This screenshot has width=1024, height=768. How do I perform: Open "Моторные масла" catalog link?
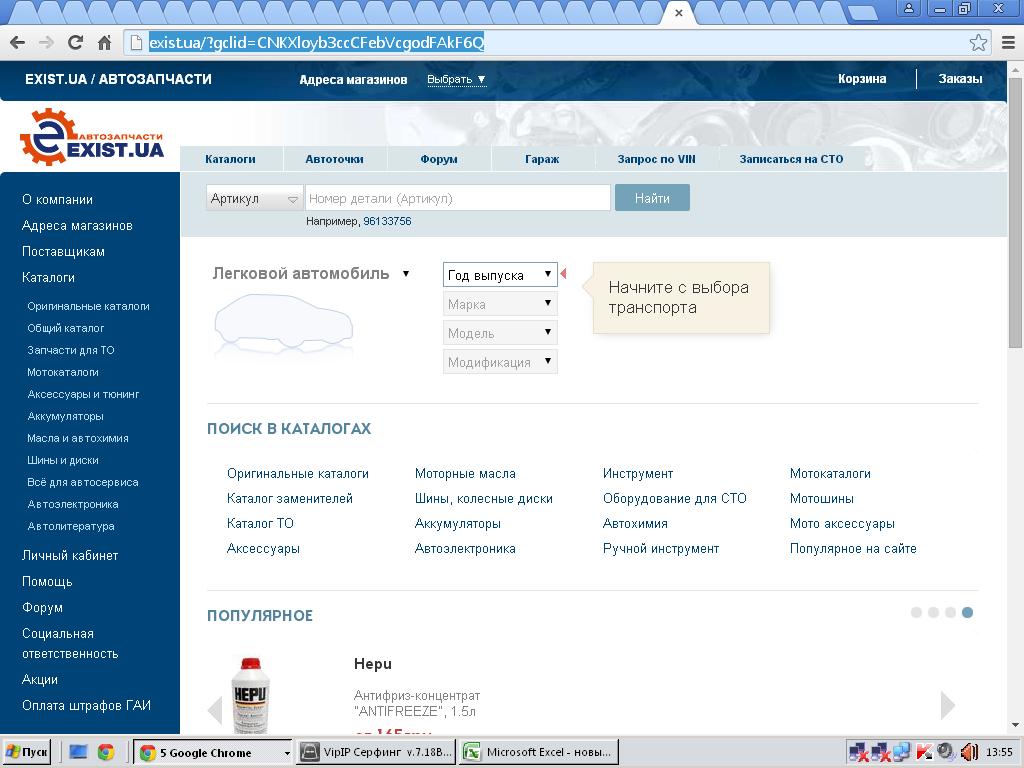pyautogui.click(x=465, y=473)
